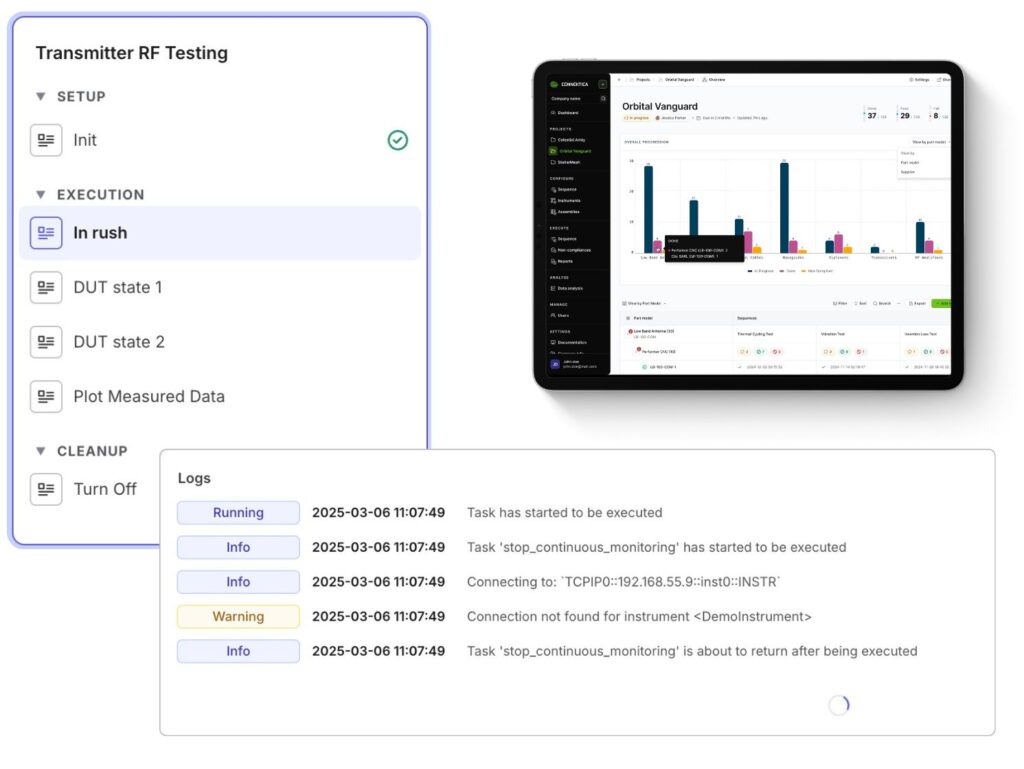Choose Part model in the View by menu

(x=910, y=163)
